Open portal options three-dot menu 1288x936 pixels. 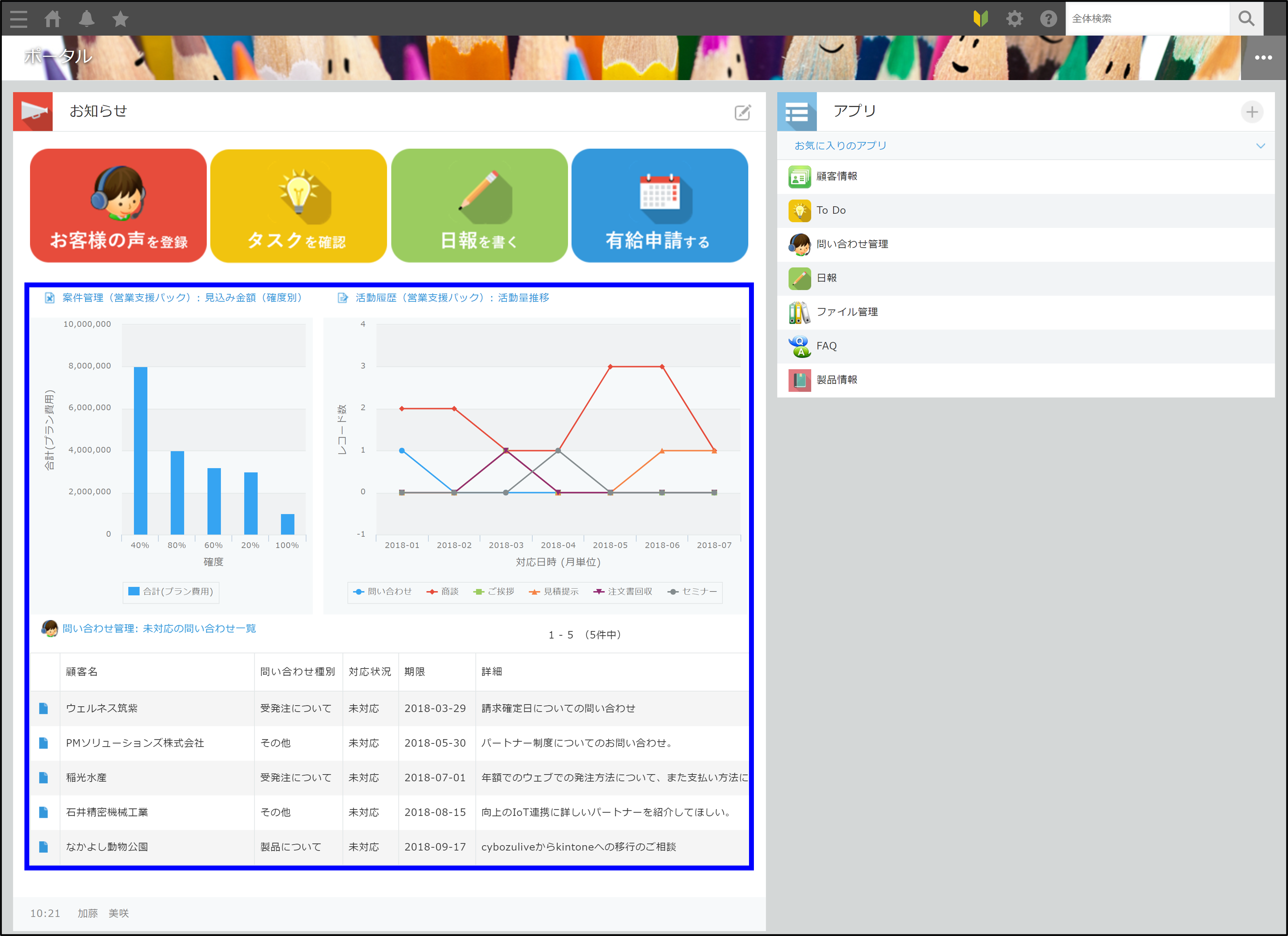1263,57
